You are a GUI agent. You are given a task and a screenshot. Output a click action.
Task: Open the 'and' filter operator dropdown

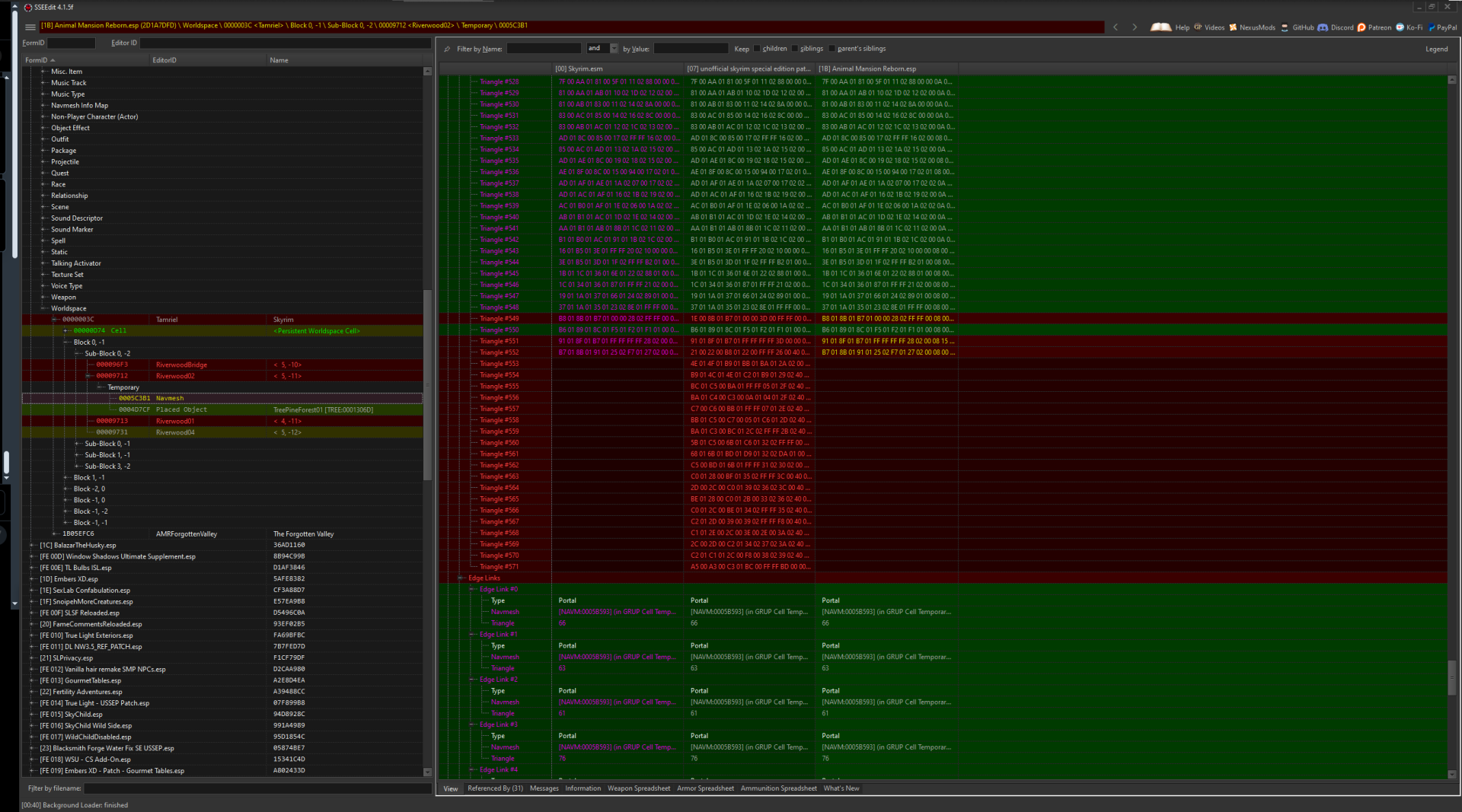[x=614, y=49]
